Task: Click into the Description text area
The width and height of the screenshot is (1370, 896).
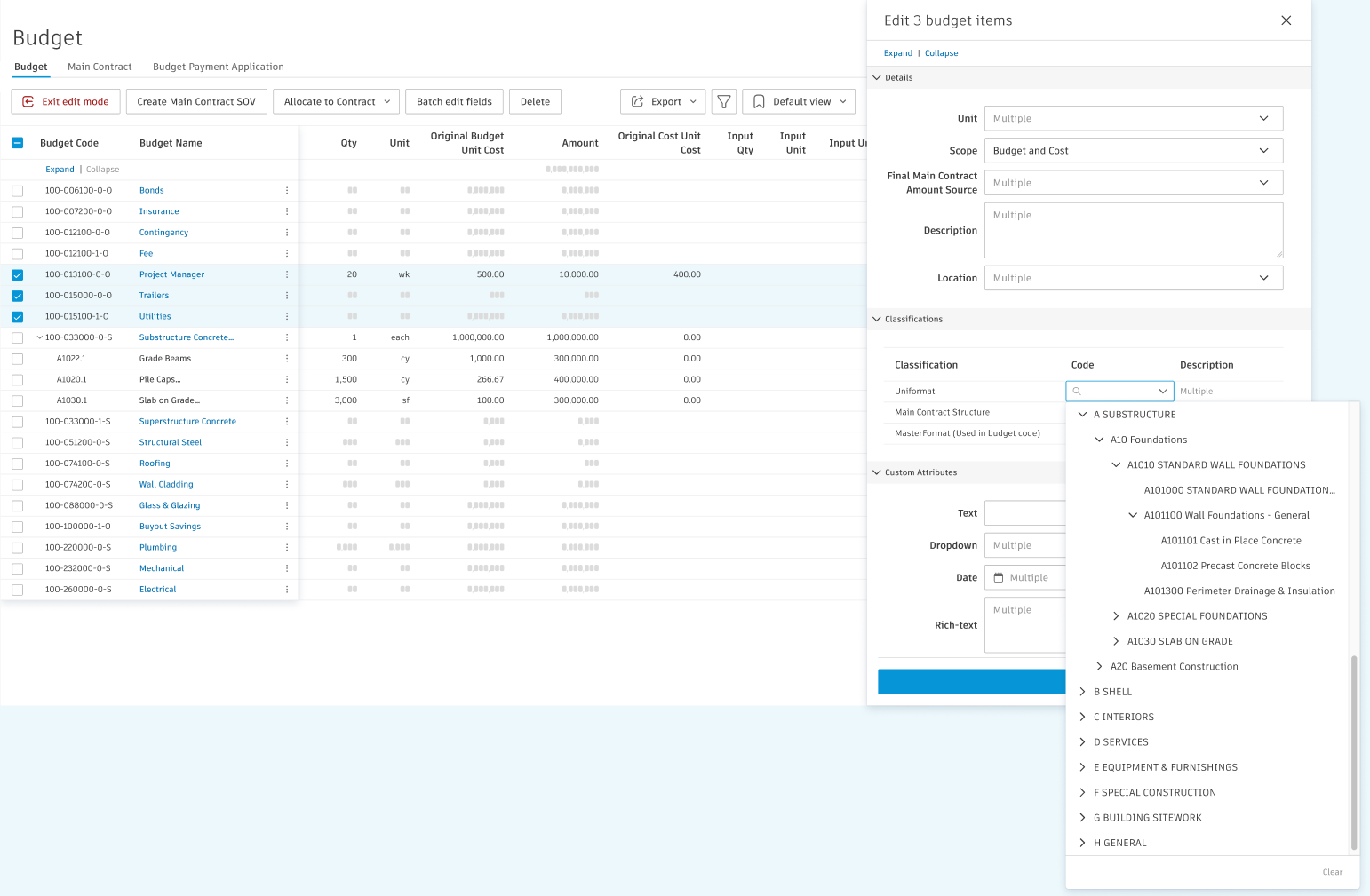Action: point(1134,231)
